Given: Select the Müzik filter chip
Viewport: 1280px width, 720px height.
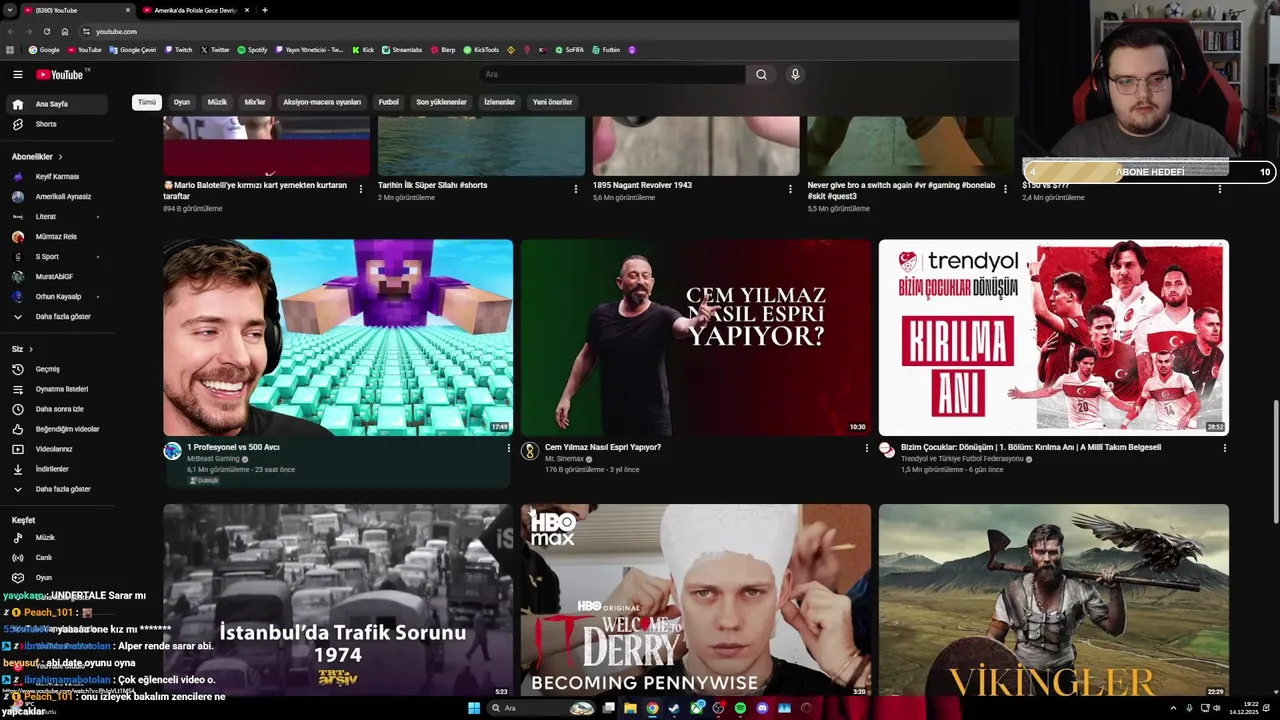Looking at the screenshot, I should tap(217, 102).
